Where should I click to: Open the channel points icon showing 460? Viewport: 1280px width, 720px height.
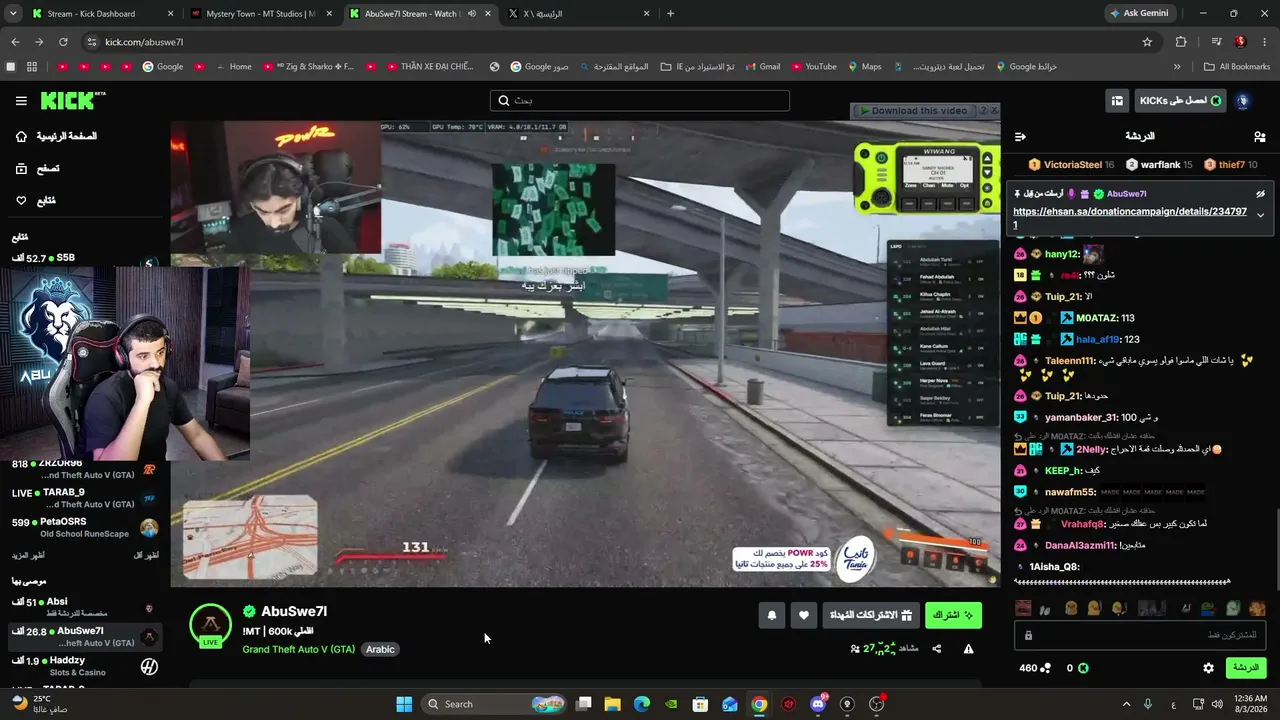[1035, 668]
